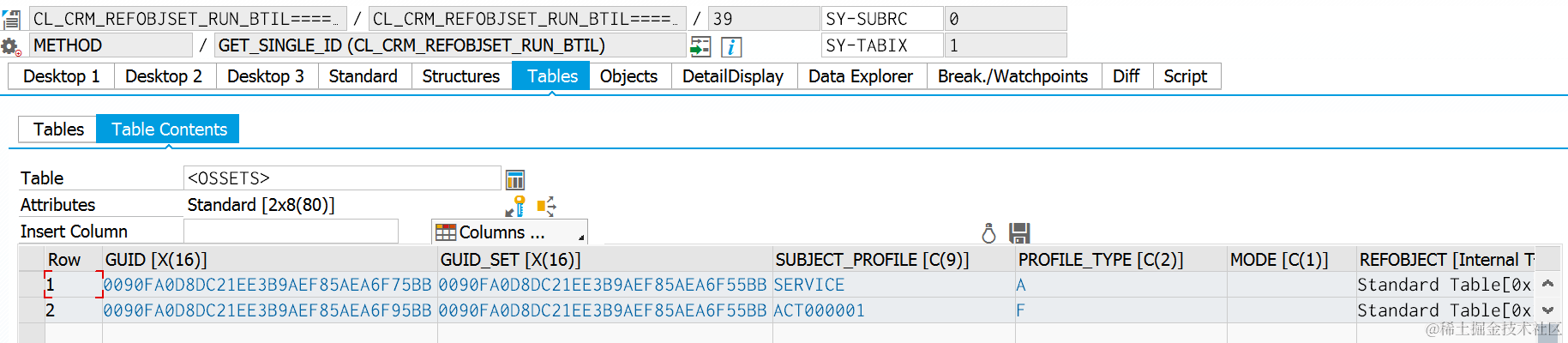Click the first class name field at top

click(188, 19)
